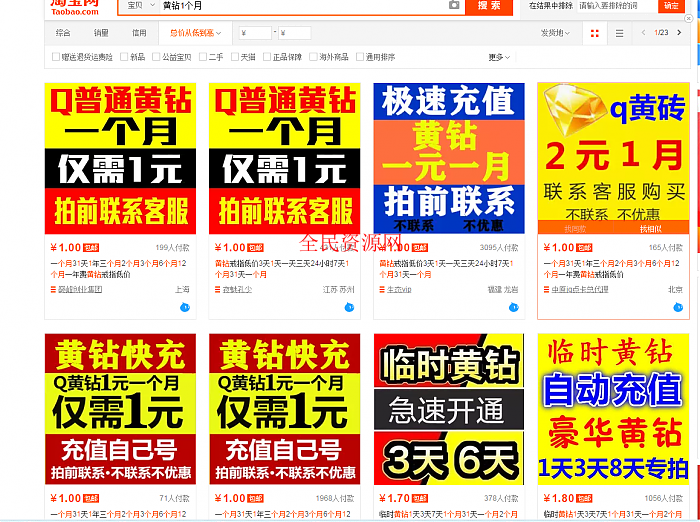Open 黄钻快充 image above the 71人付款 listing
This screenshot has height=522, width=700.
point(120,409)
